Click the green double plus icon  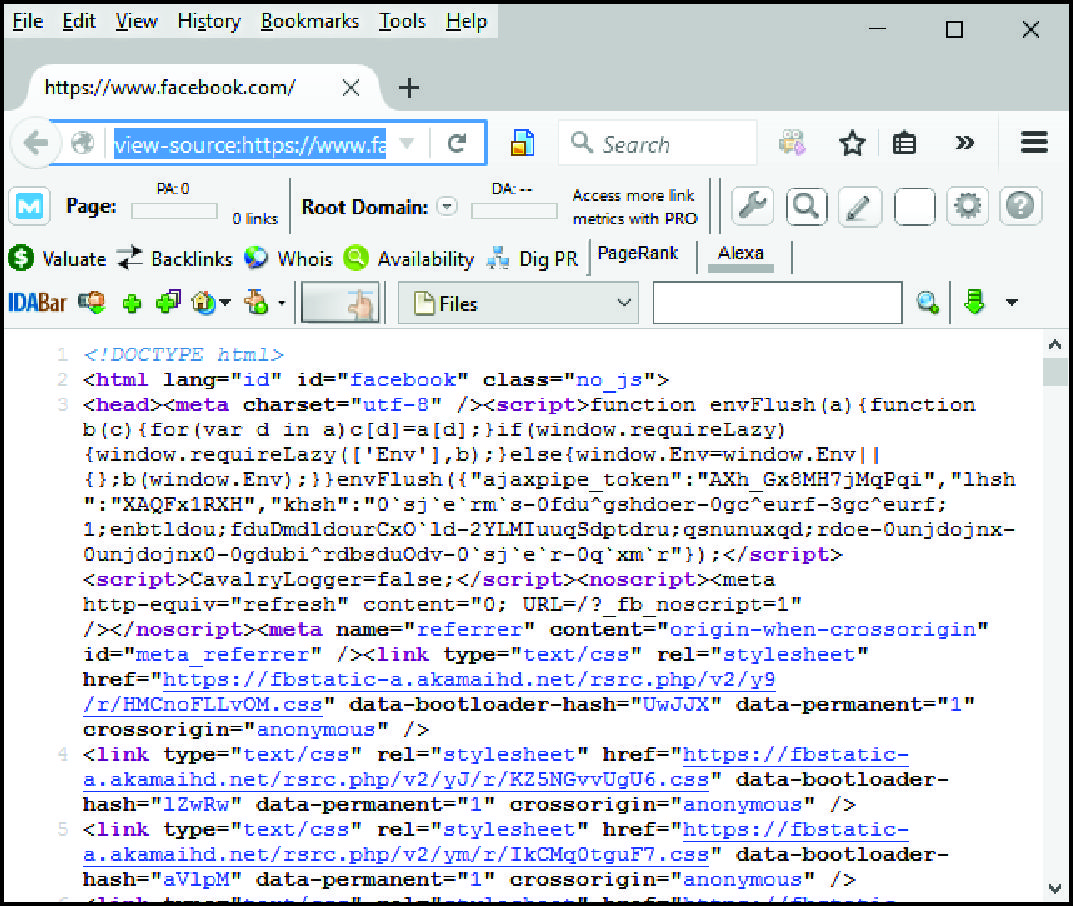(168, 302)
